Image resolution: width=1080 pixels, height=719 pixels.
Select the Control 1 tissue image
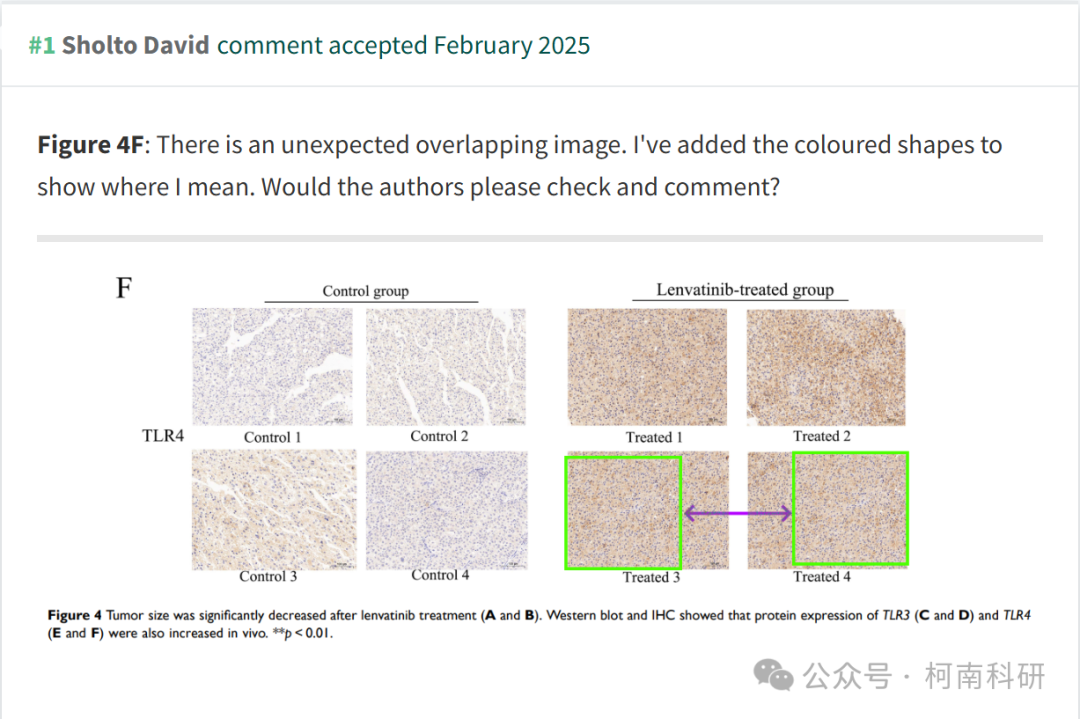pyautogui.click(x=272, y=366)
